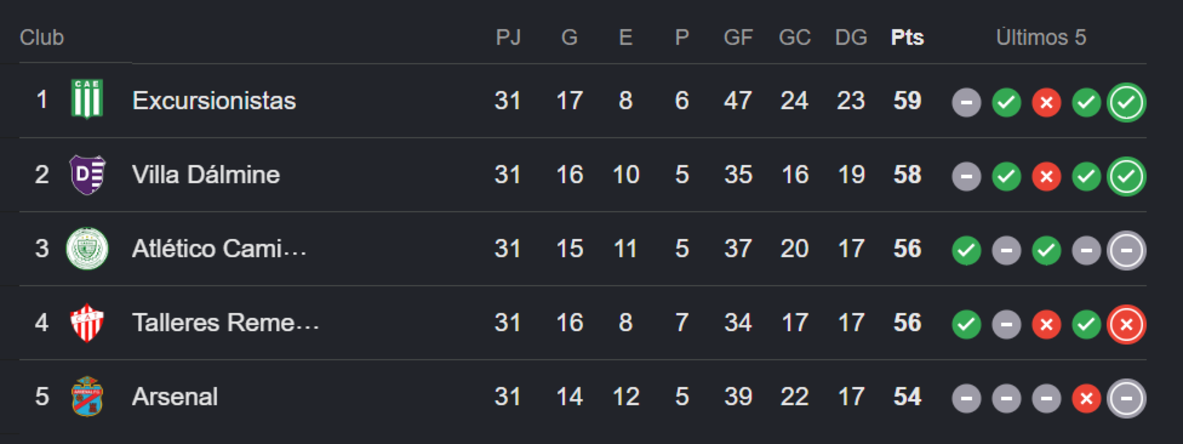Open the Villa Dálmine team link
1183x444 pixels.
[206, 174]
